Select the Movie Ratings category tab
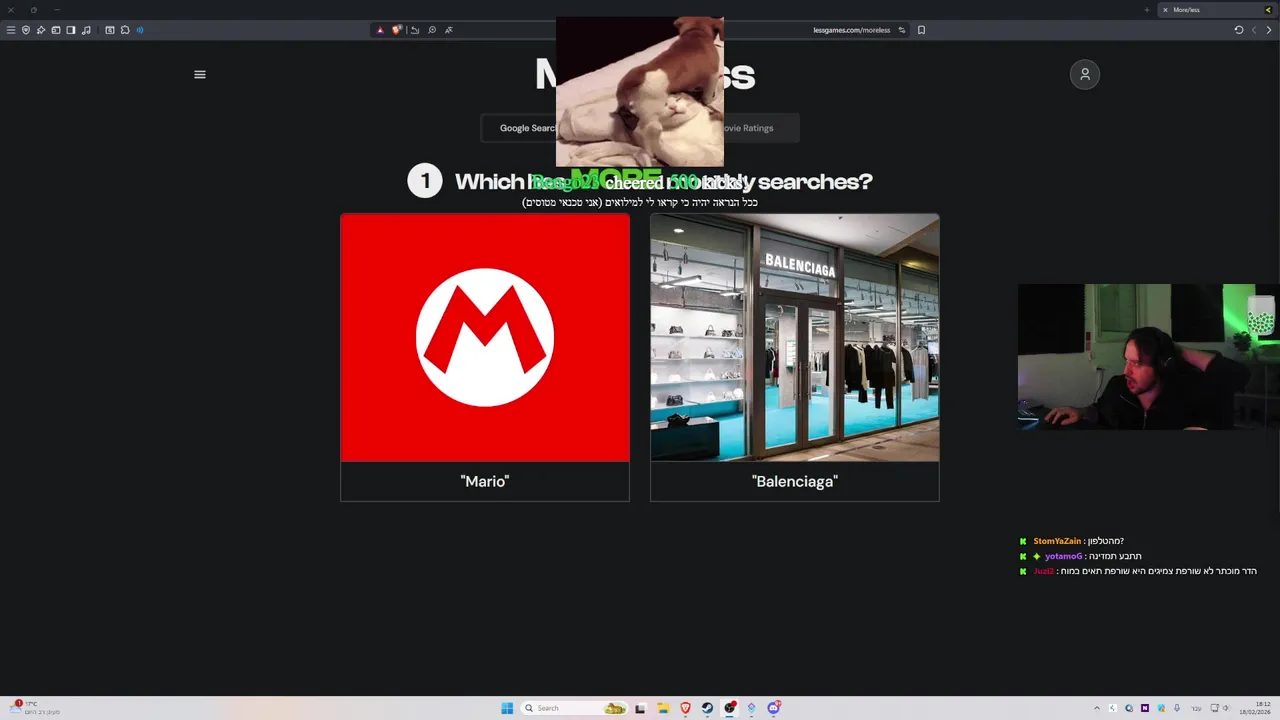 (748, 128)
